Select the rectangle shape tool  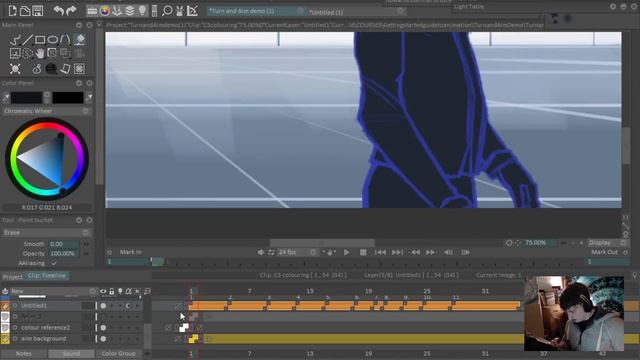click(x=40, y=40)
